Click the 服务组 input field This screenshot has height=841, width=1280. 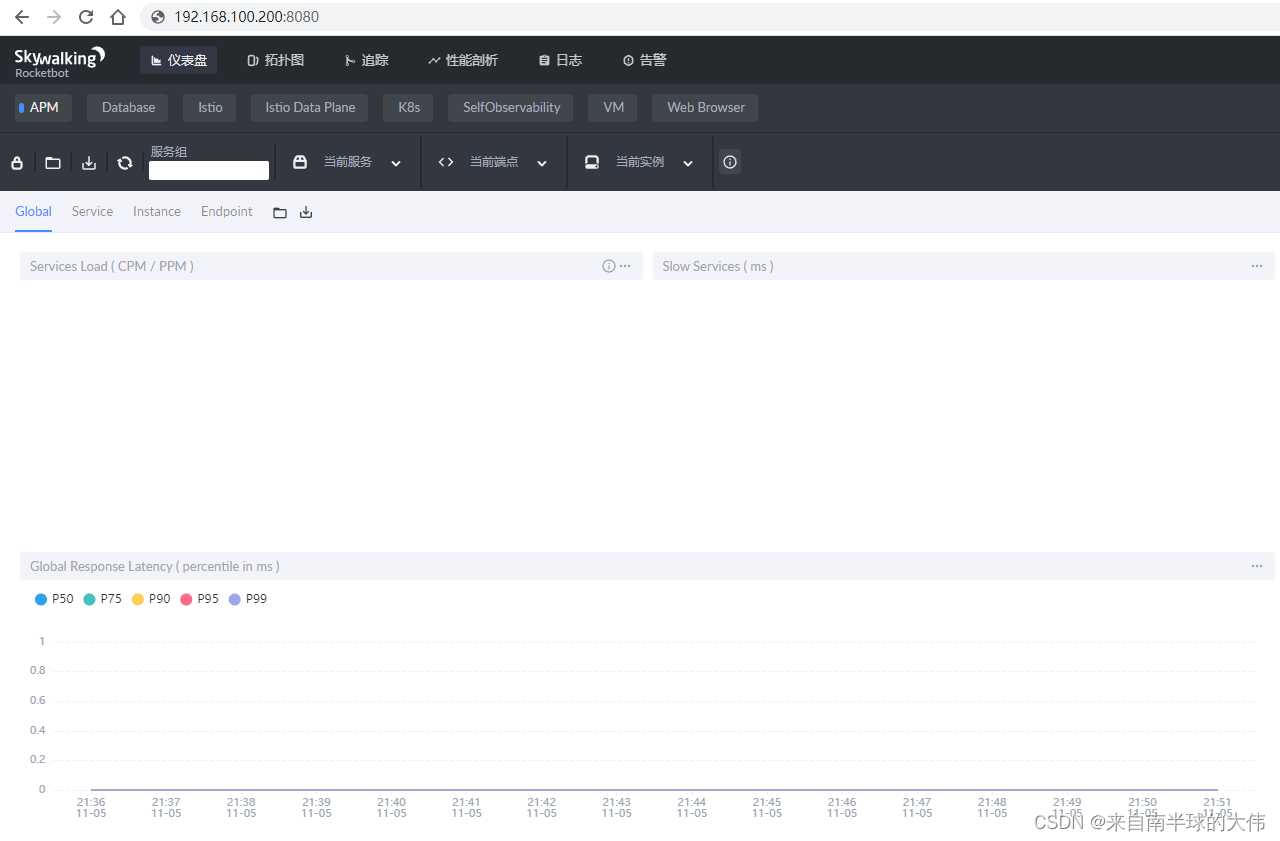click(208, 170)
